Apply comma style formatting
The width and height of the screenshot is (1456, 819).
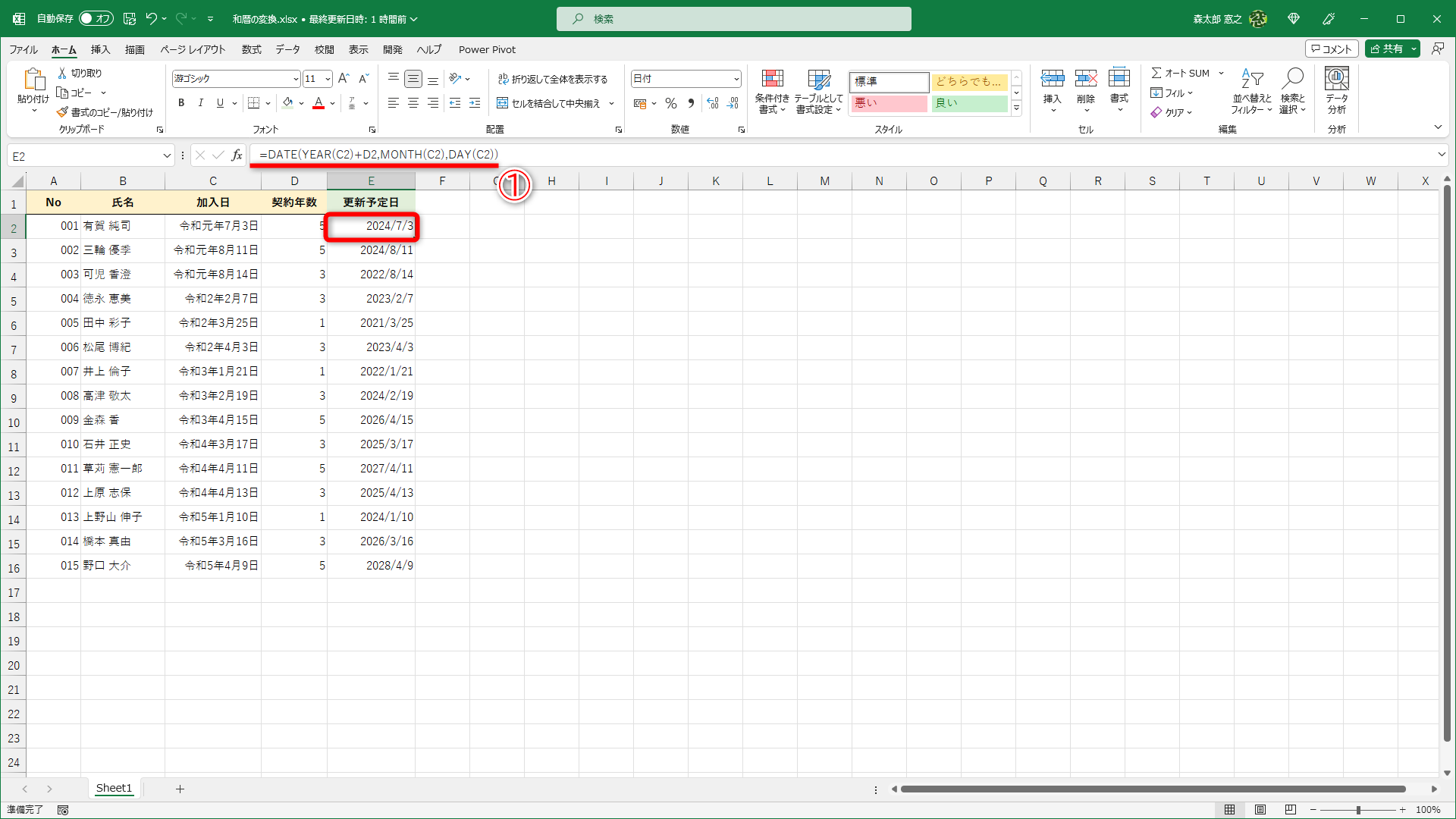(691, 103)
